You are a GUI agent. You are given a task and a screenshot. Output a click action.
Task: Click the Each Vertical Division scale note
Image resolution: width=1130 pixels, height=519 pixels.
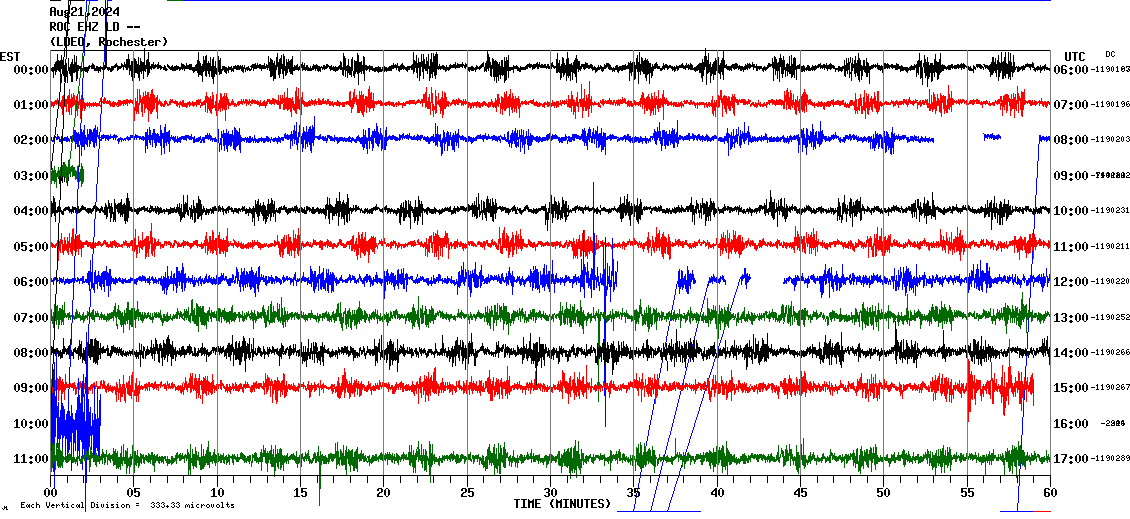[127, 505]
